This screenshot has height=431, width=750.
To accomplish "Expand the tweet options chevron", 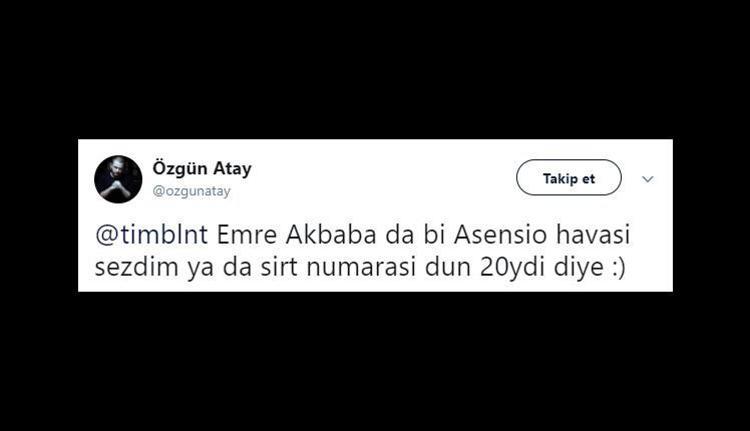I will pyautogui.click(x=648, y=179).
